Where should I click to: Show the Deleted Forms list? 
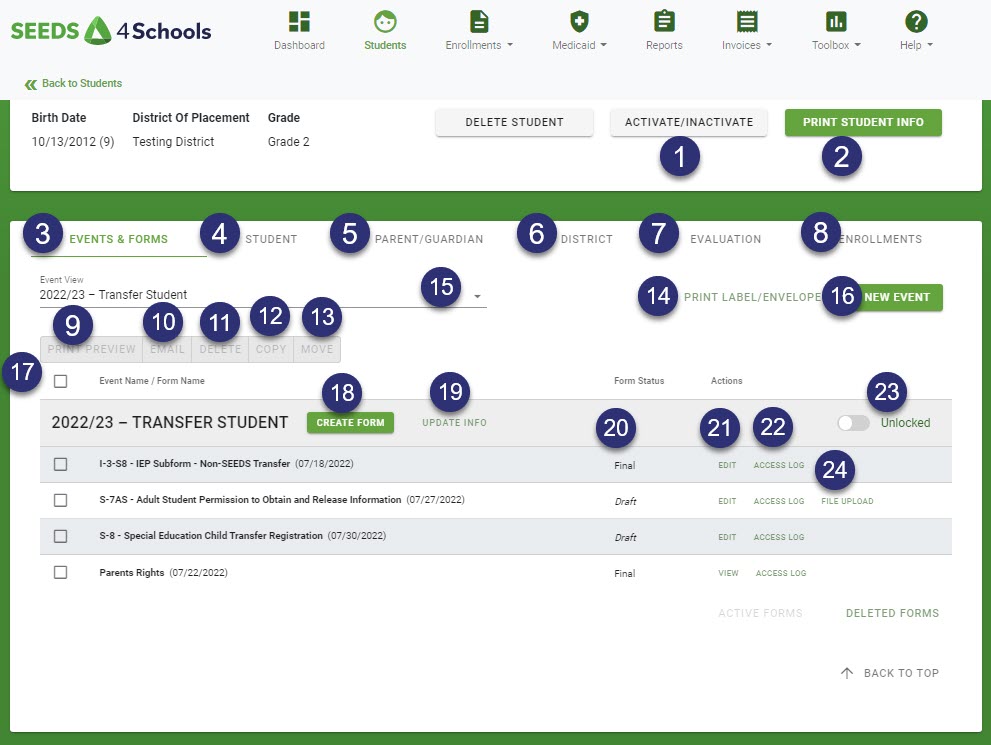click(x=892, y=613)
